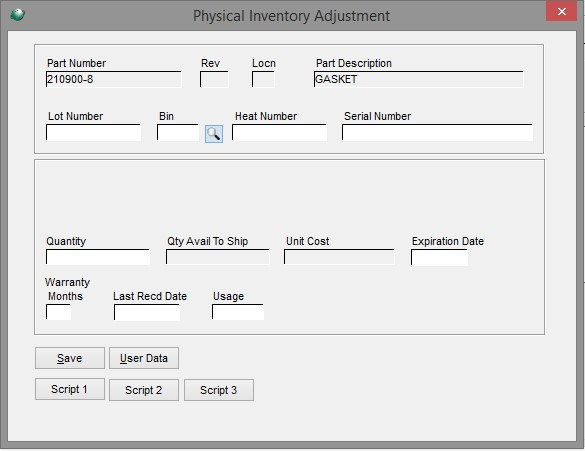The image size is (585, 451).
Task: Open the User Data button
Action: click(x=144, y=358)
